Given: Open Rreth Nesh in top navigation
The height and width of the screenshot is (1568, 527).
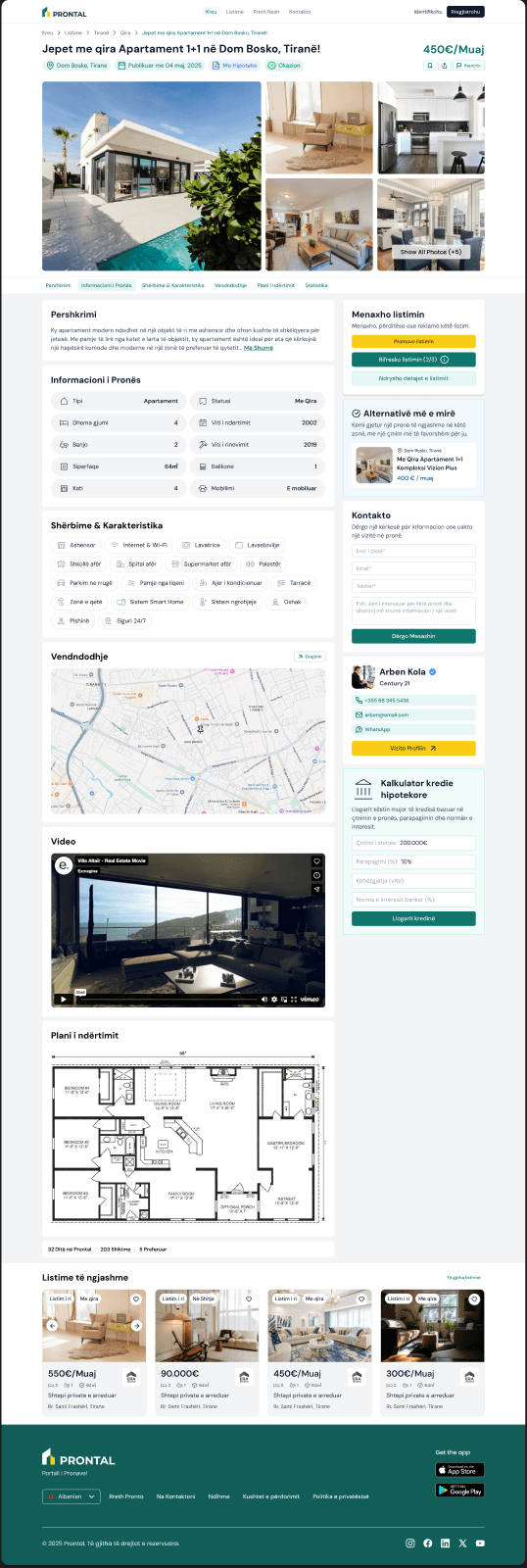Looking at the screenshot, I should 266,12.
